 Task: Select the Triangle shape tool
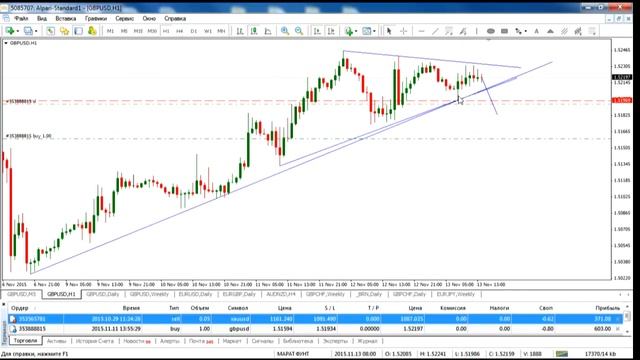[550, 31]
